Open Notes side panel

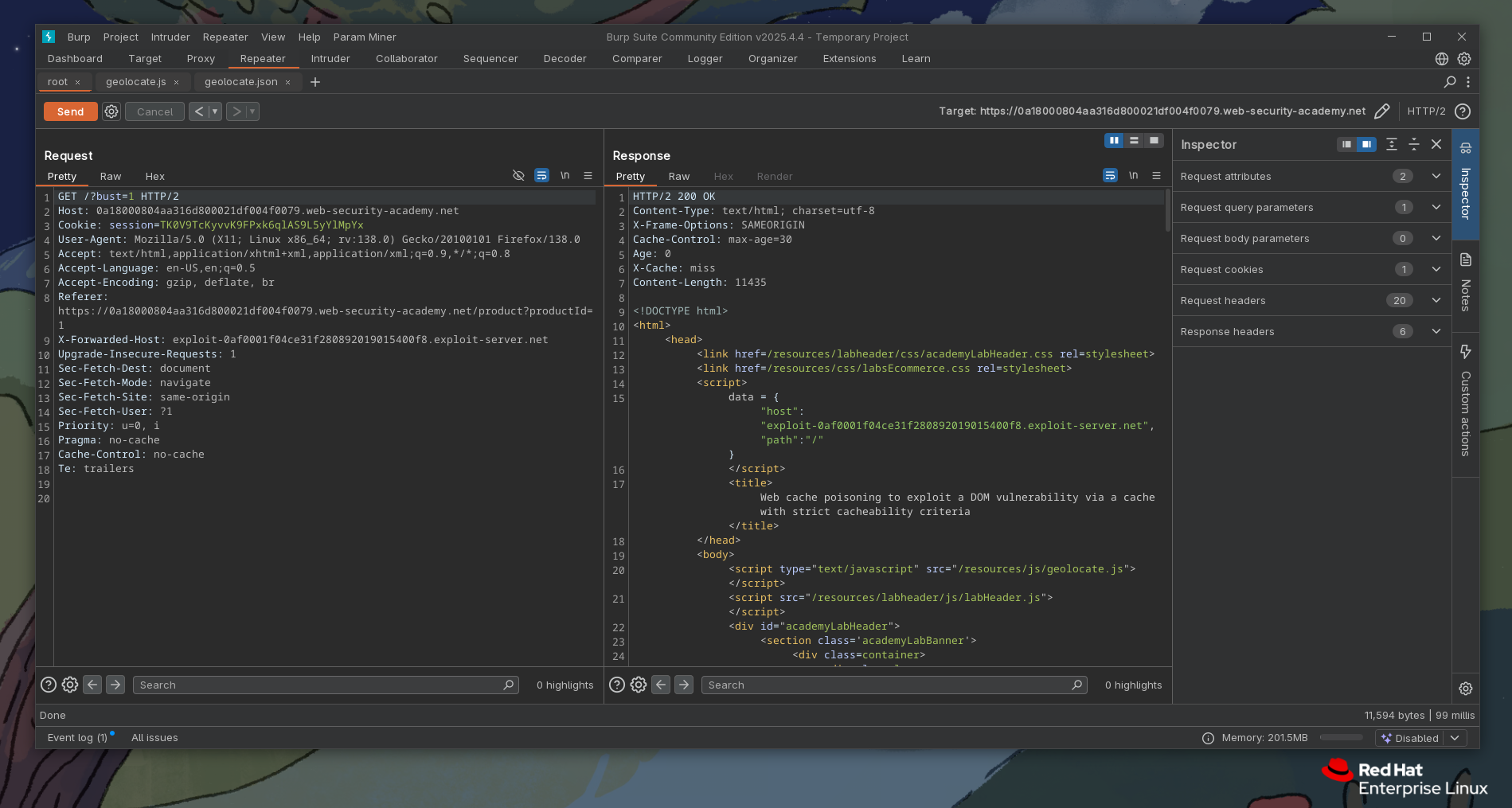click(x=1466, y=285)
